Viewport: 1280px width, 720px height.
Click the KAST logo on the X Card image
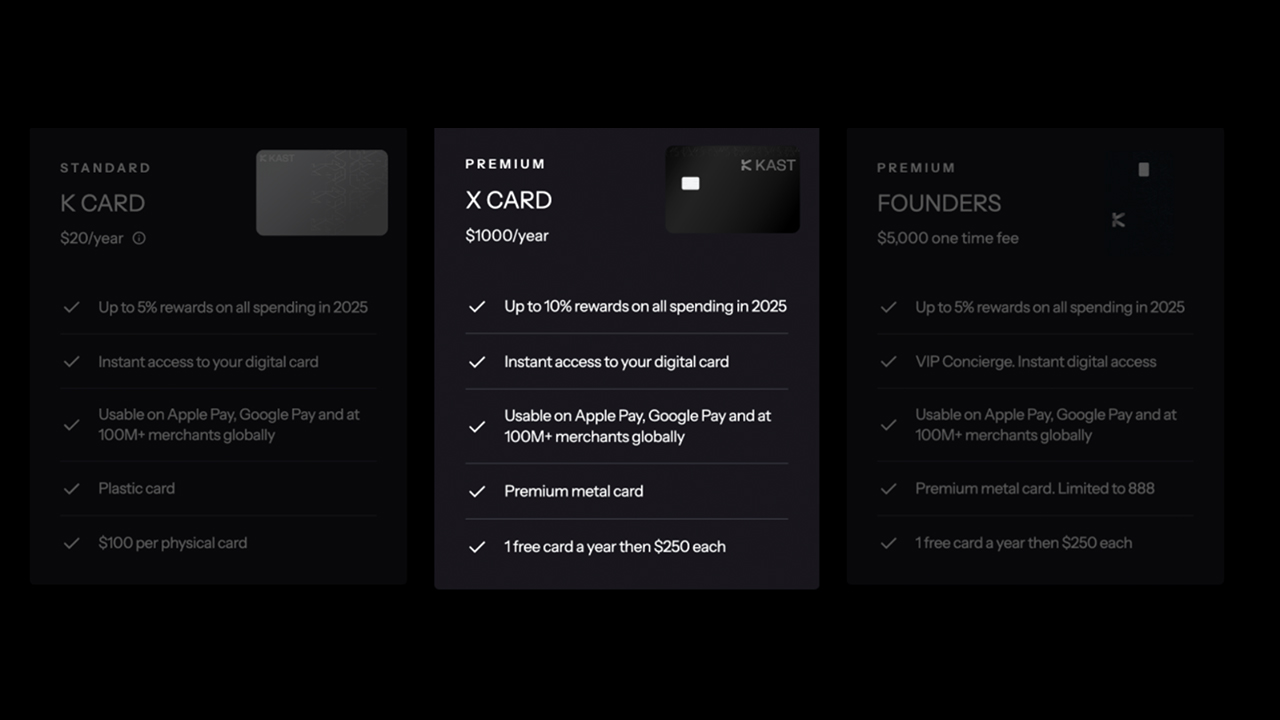pos(767,165)
